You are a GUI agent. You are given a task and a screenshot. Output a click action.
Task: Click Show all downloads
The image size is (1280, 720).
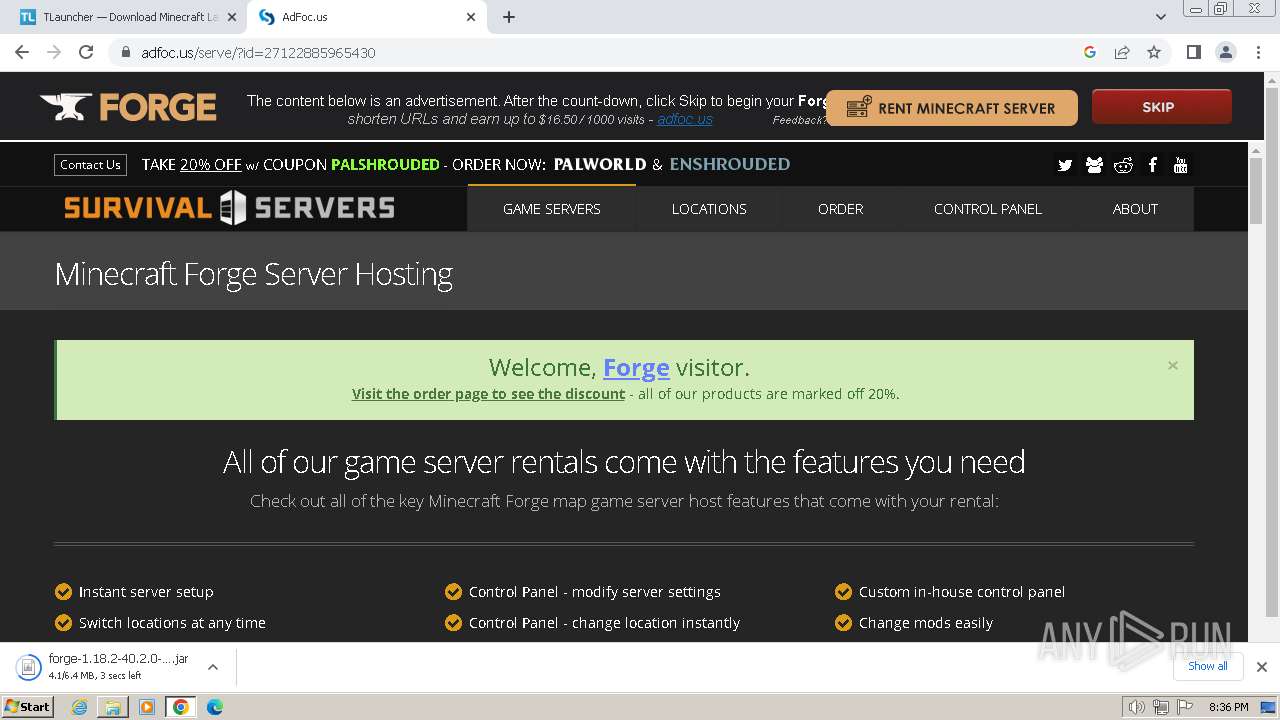pyautogui.click(x=1207, y=666)
